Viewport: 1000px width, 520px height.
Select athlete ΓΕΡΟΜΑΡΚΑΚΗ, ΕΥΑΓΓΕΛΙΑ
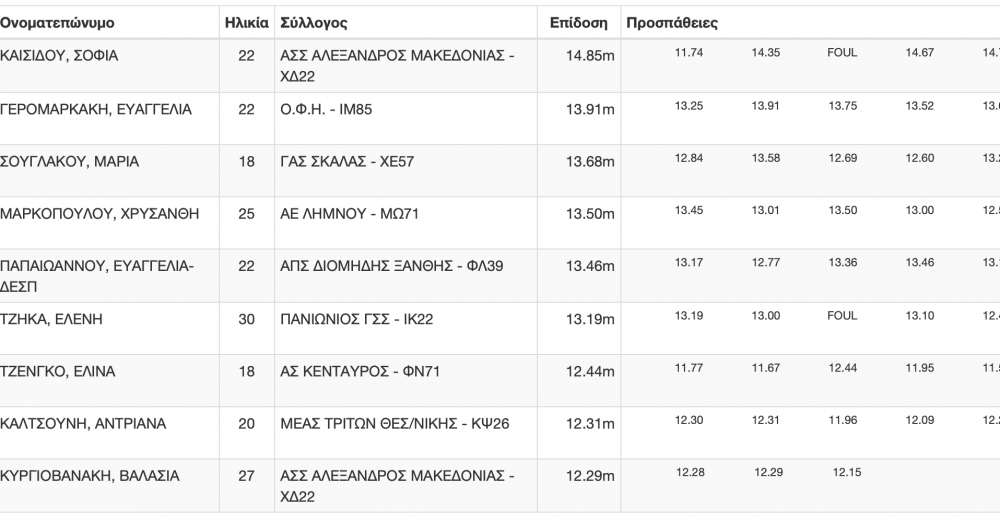pos(96,109)
